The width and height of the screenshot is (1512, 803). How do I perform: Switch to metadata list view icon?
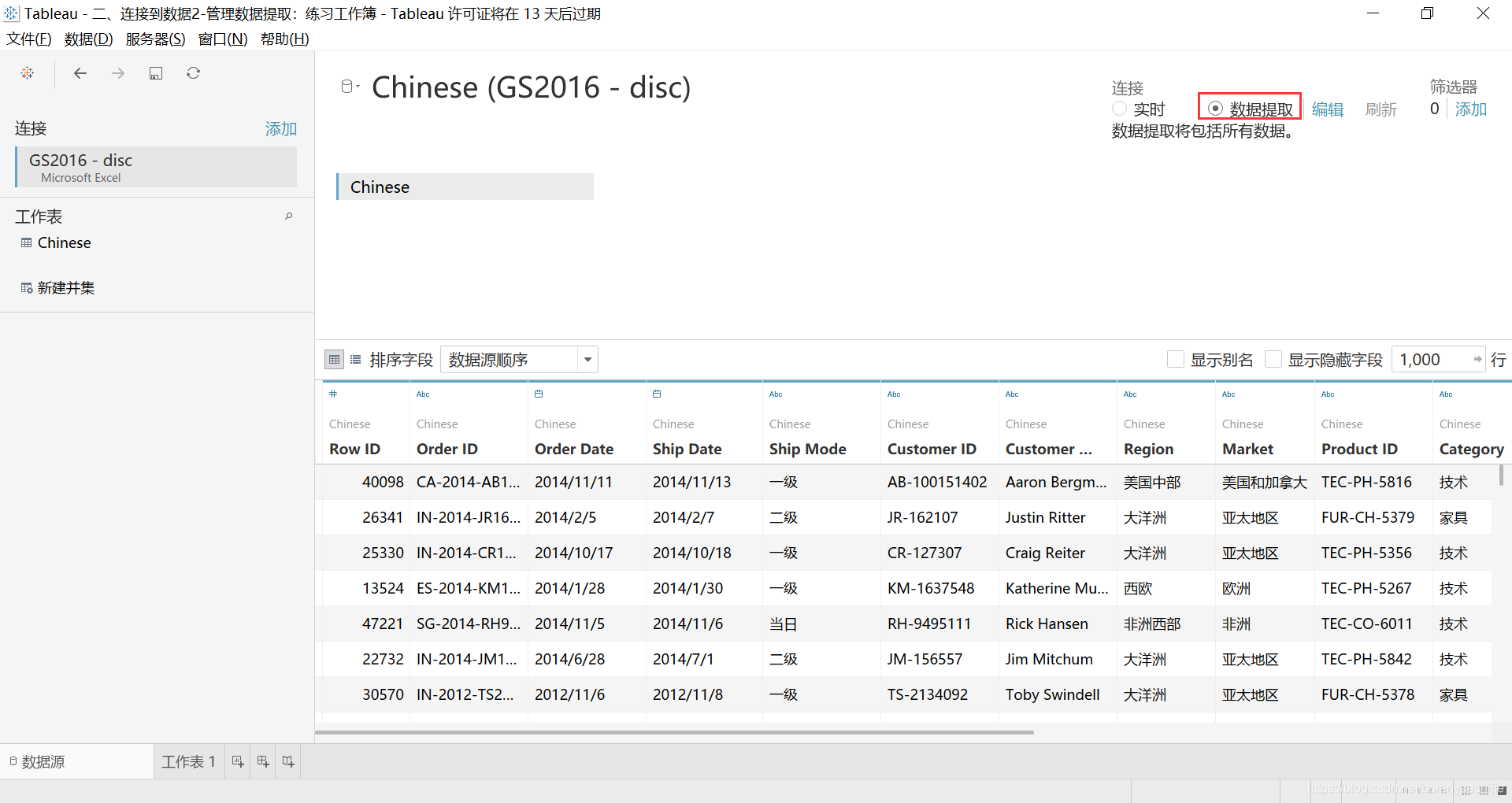tap(356, 360)
